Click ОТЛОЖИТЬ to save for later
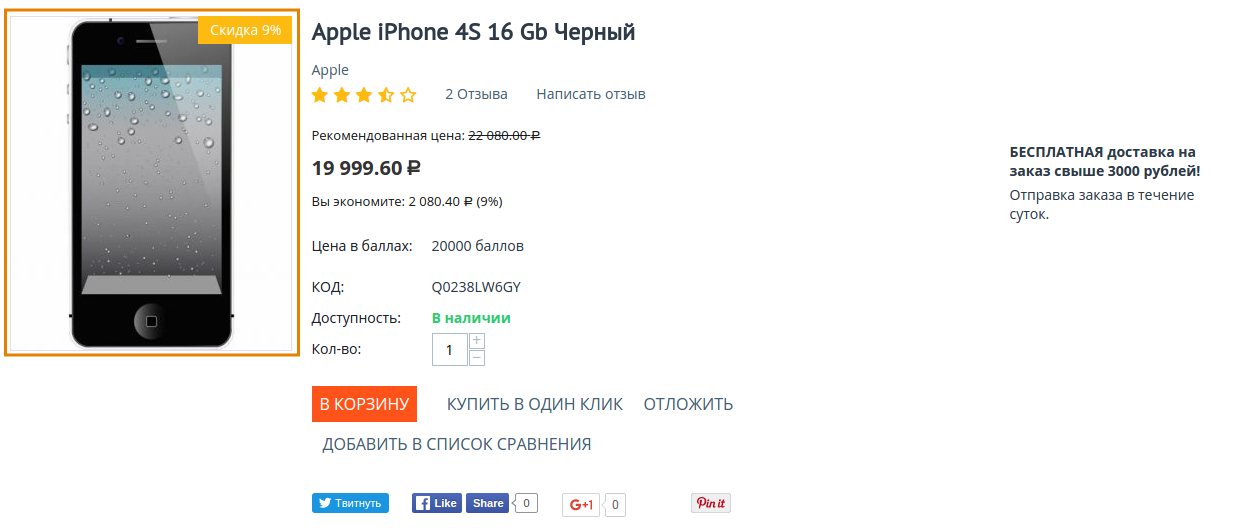This screenshot has width=1235, height=532. [688, 404]
